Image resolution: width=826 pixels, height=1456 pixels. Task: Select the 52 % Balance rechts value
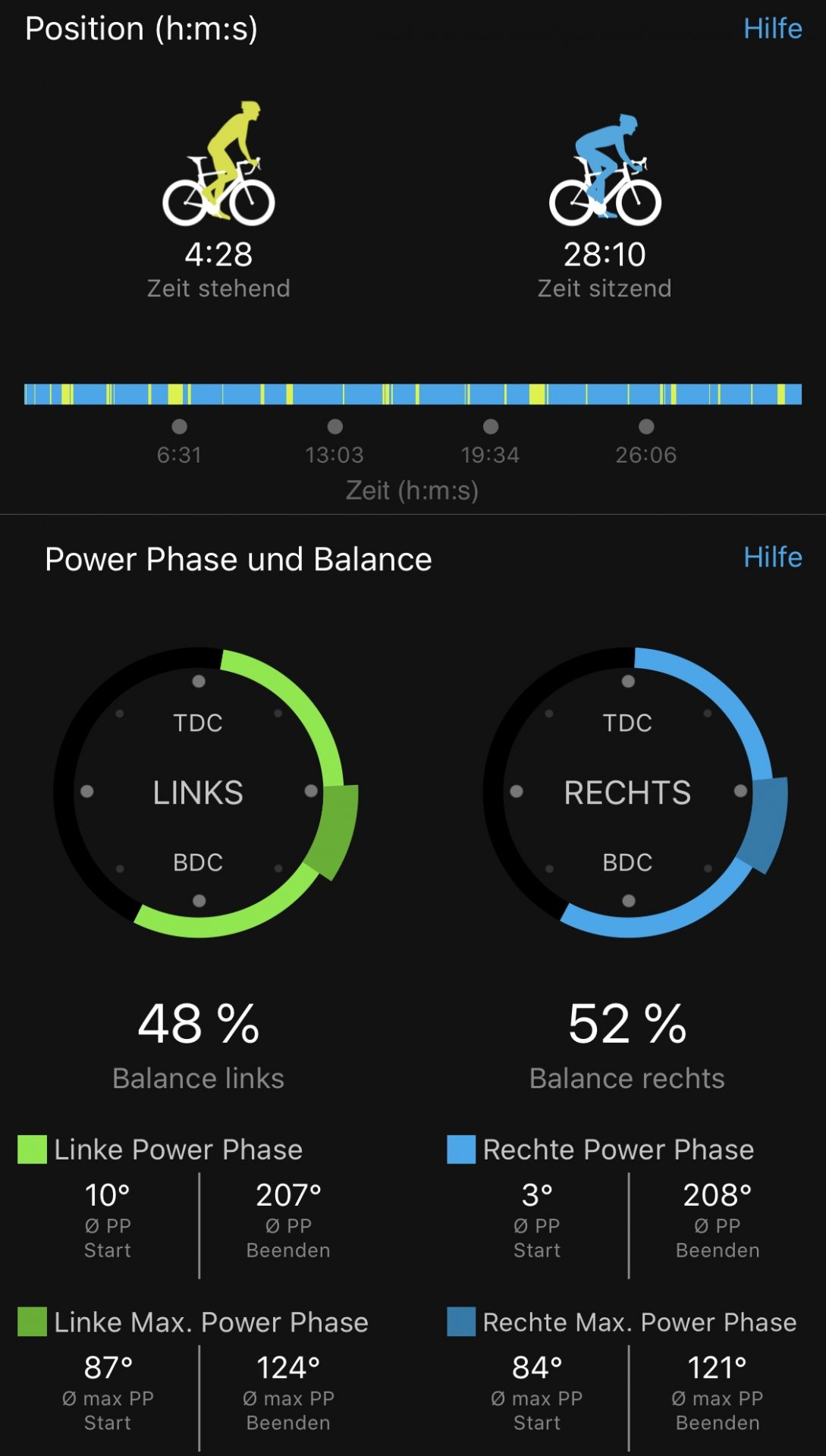(627, 1024)
